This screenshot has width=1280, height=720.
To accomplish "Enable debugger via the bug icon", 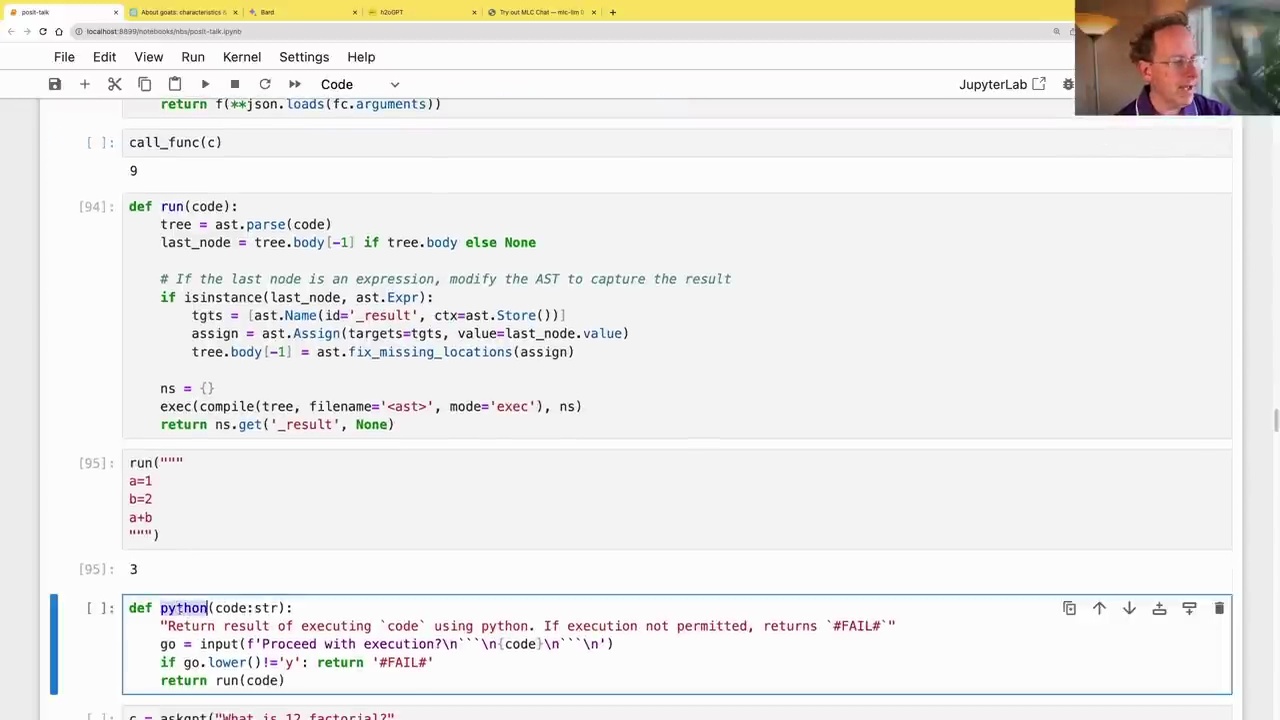I will tap(1068, 84).
